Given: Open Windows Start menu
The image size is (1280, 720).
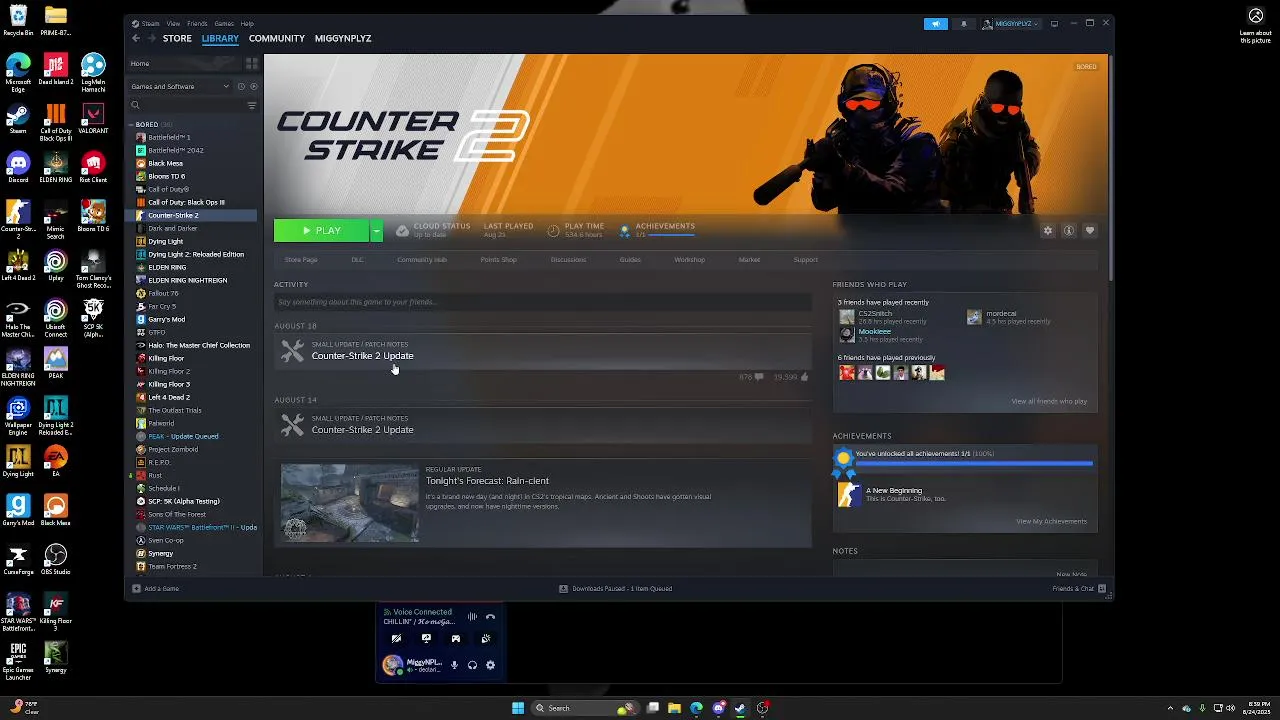Looking at the screenshot, I should (x=518, y=708).
